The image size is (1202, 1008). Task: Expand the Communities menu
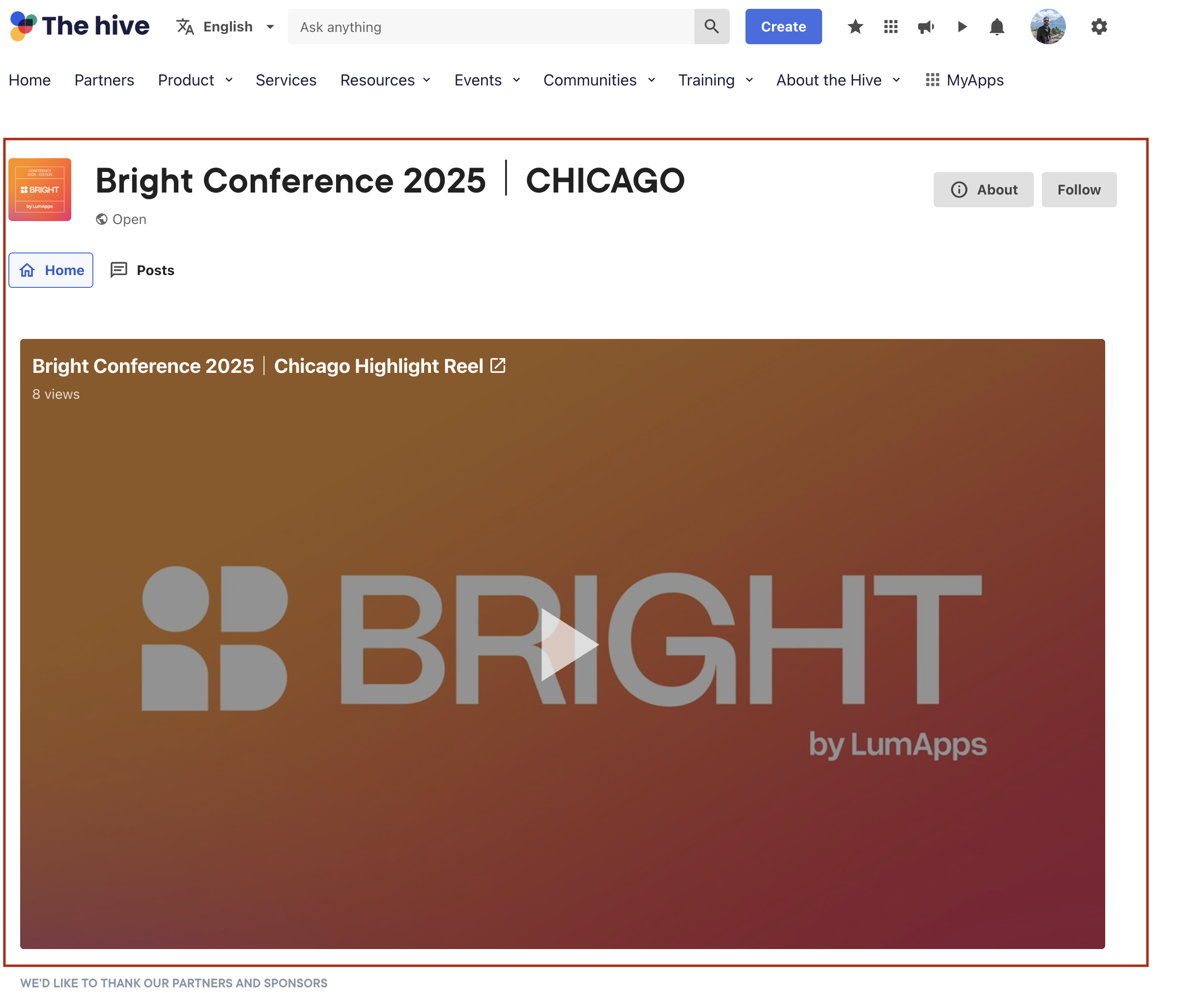(x=600, y=80)
